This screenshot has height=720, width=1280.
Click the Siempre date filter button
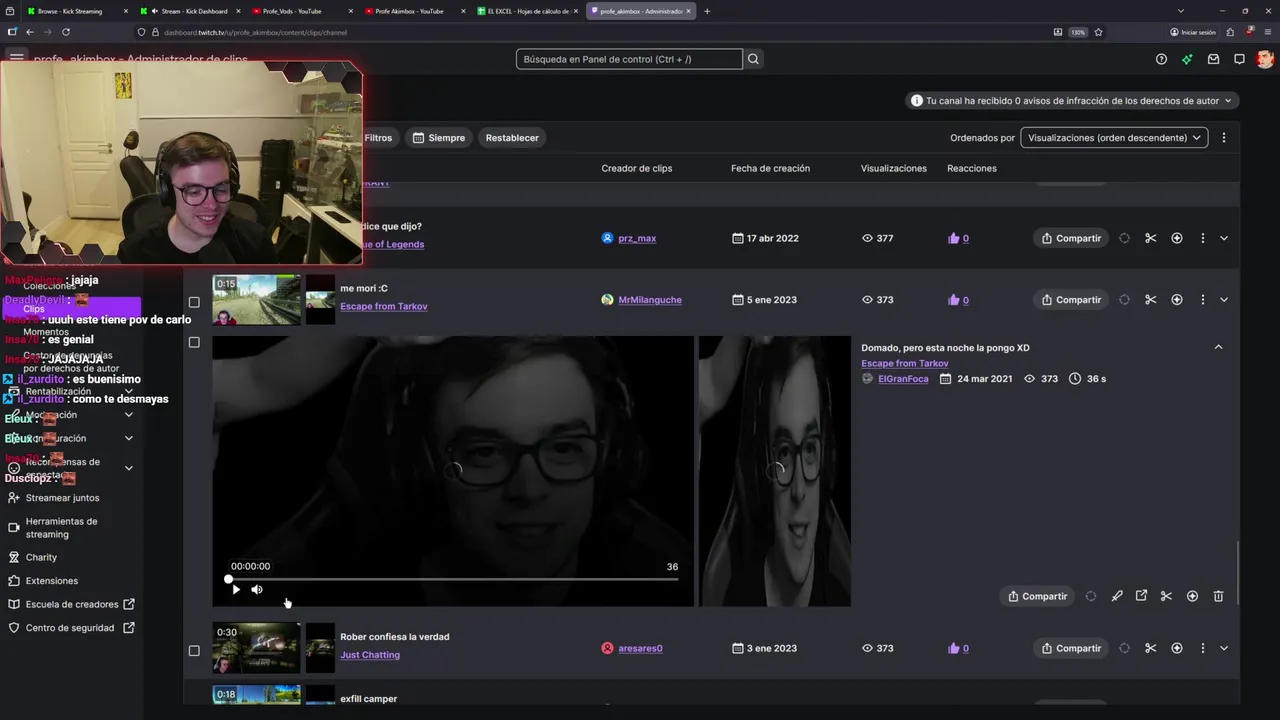[439, 138]
